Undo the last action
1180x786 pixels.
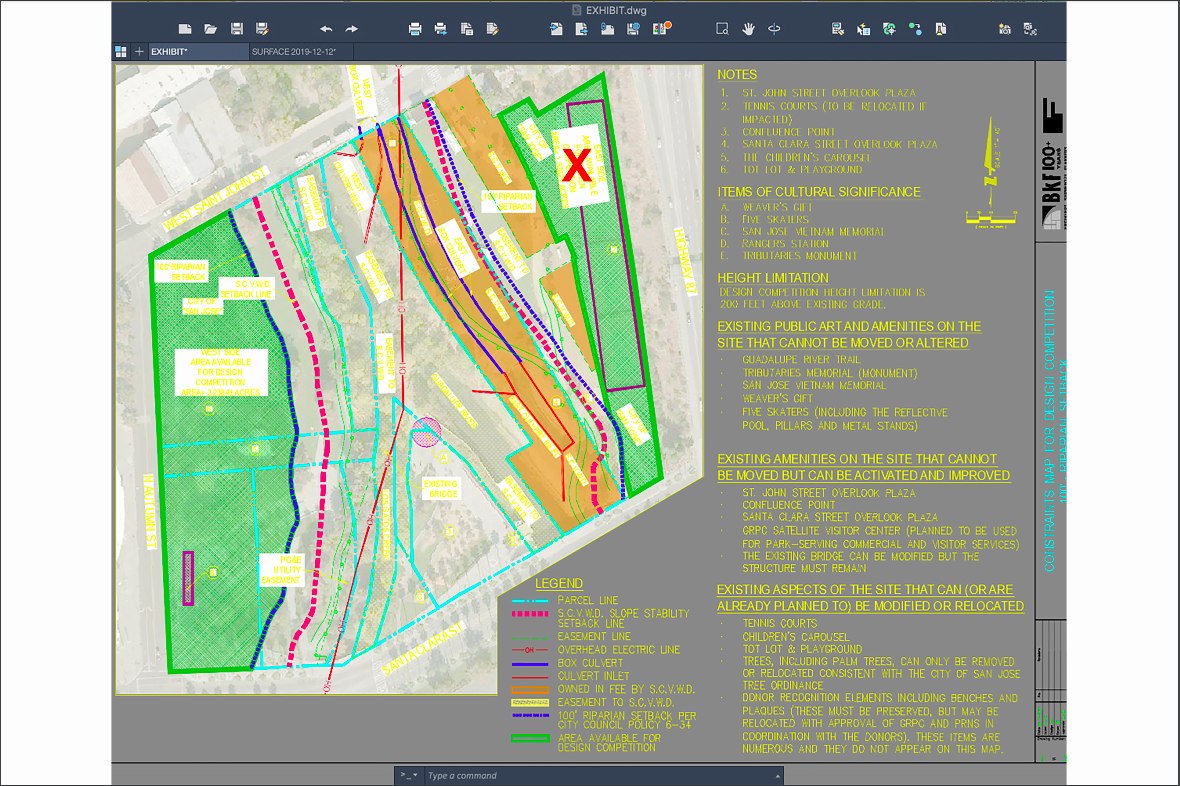click(326, 29)
